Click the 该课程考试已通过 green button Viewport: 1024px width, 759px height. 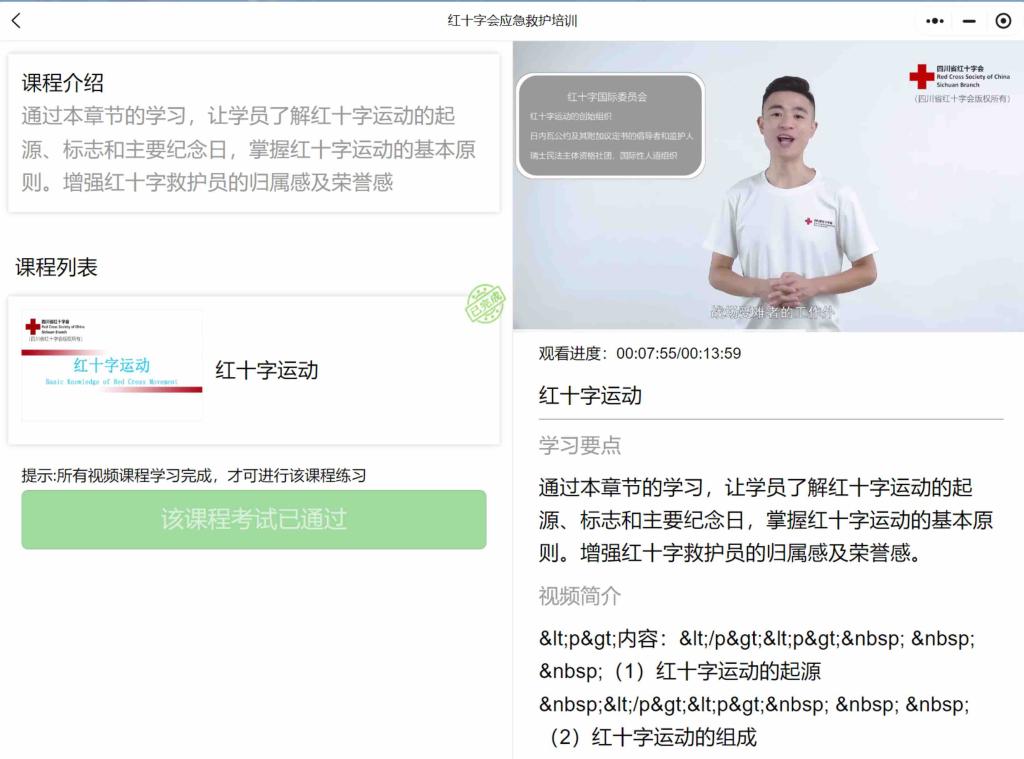(253, 519)
